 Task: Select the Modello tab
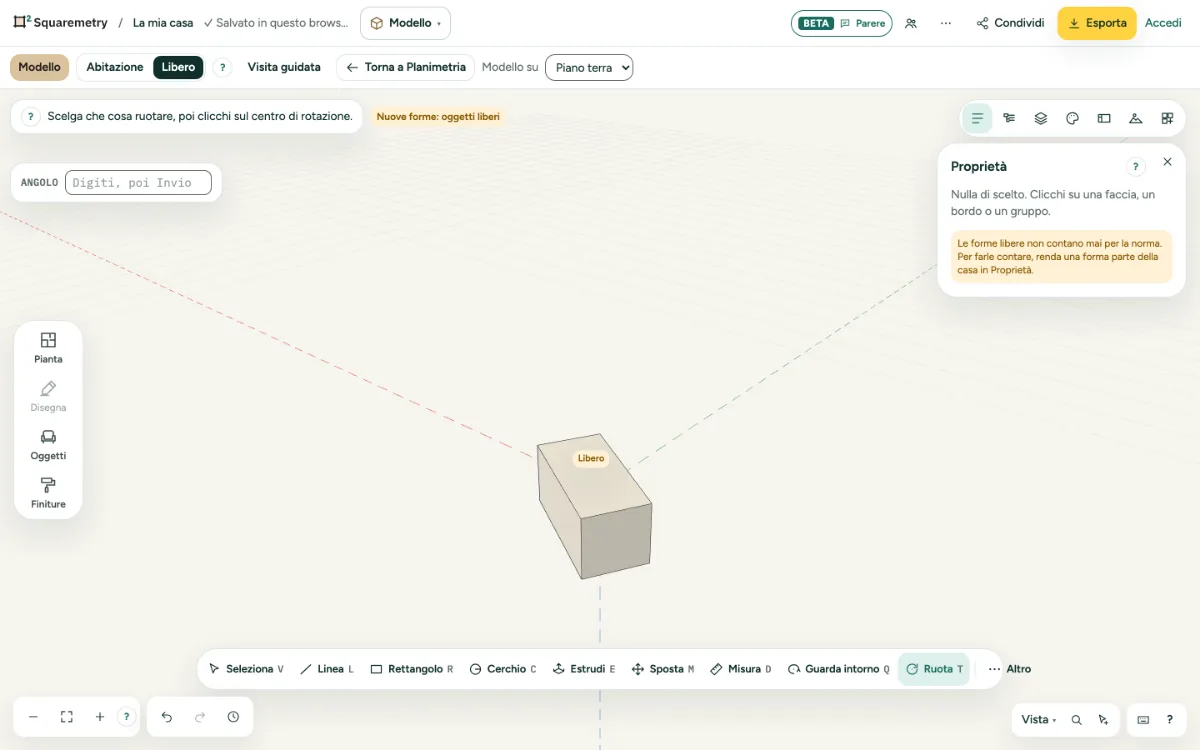tap(40, 67)
